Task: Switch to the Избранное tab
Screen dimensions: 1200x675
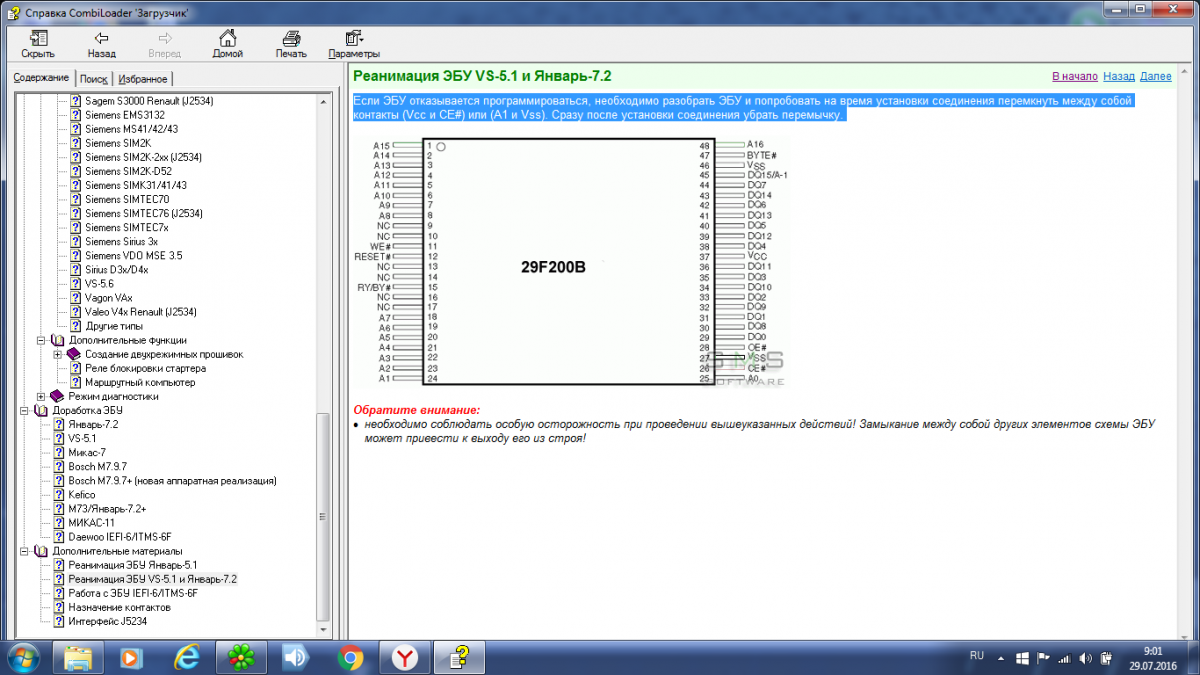Action: 142,79
